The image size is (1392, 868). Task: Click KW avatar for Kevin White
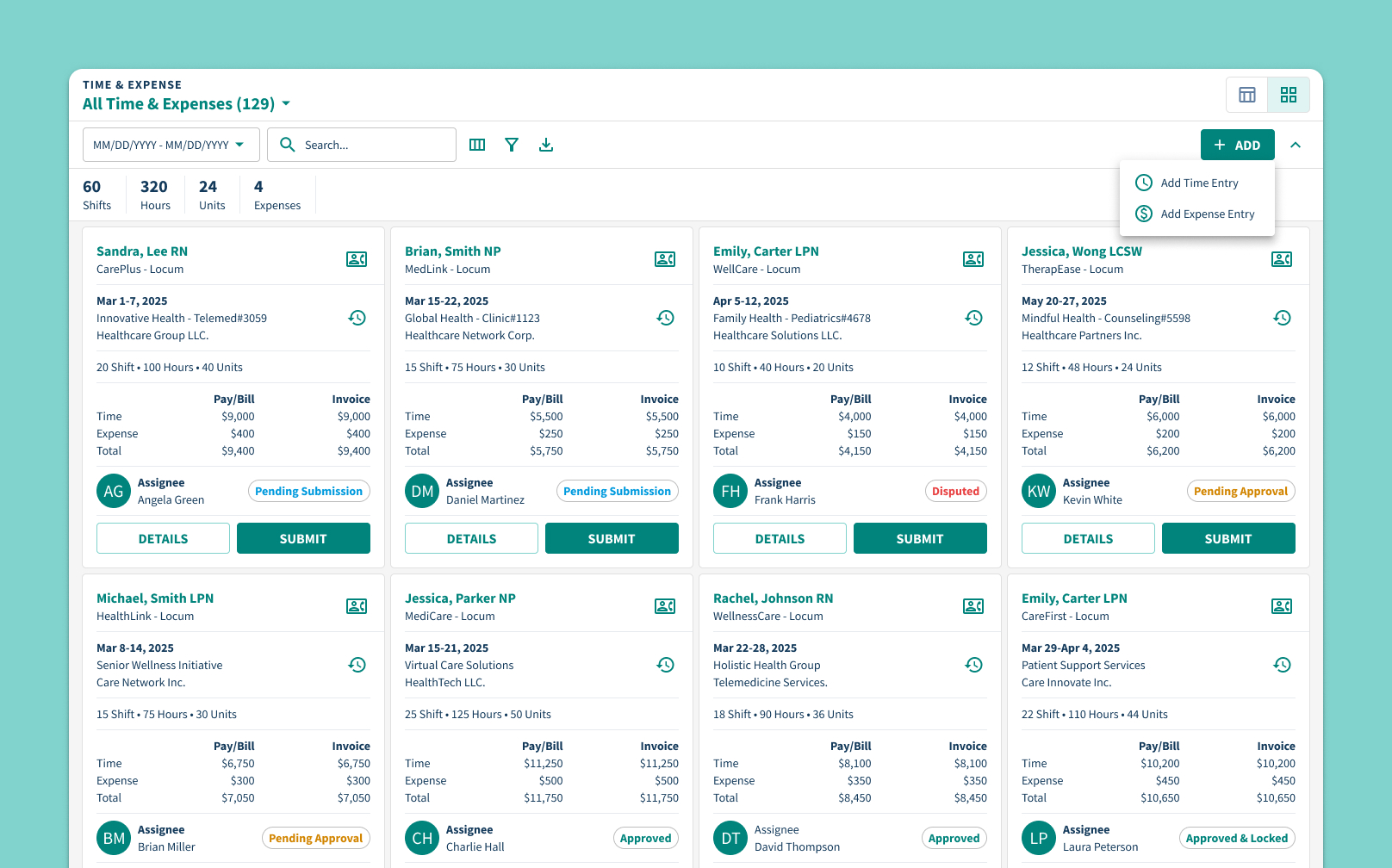[x=1039, y=491]
